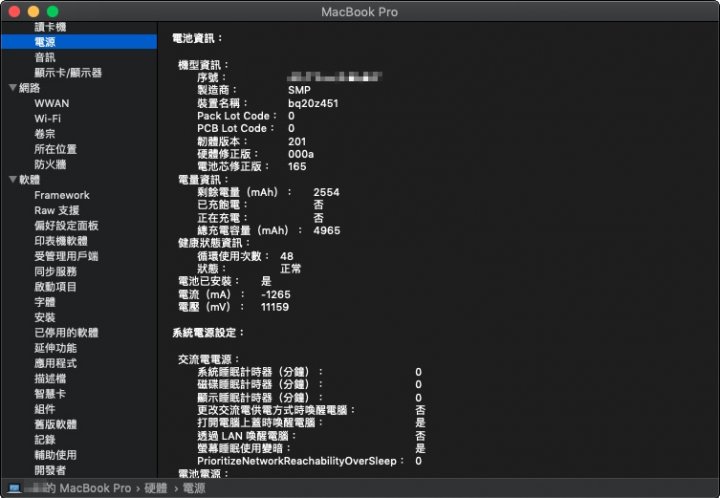Open 輔助使用 in the sidebar
Screen dimensions: 720x498
coord(56,455)
